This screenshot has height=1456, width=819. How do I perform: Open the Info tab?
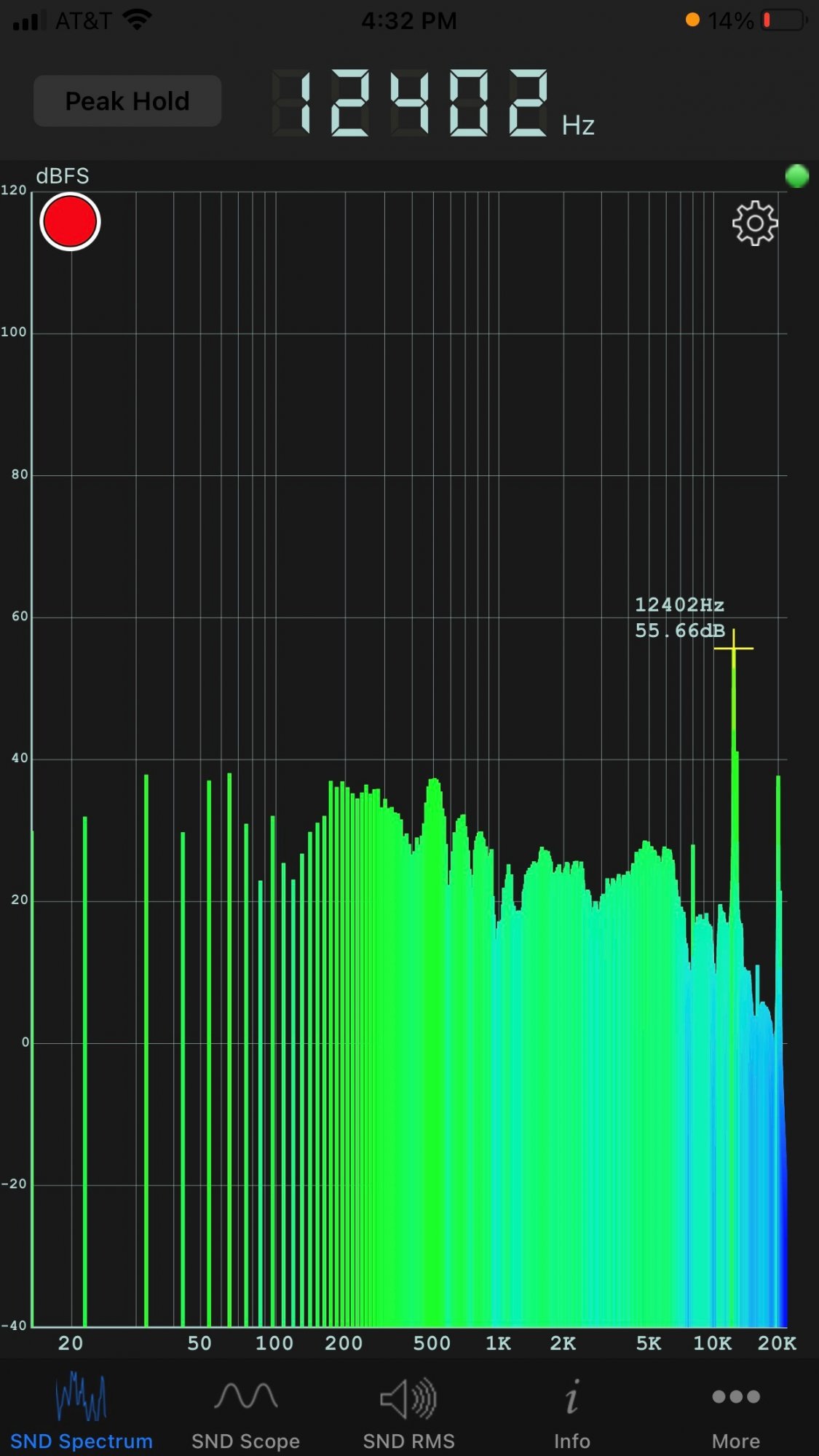click(x=572, y=1412)
